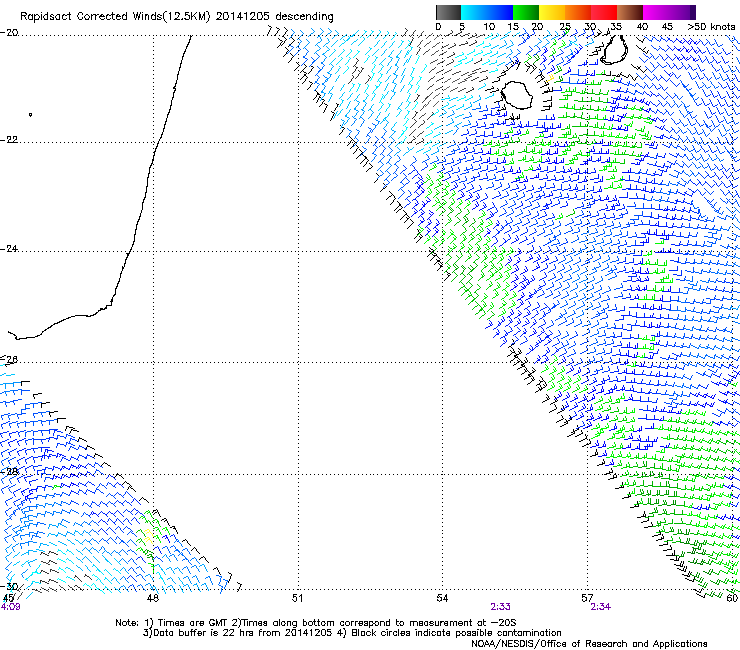Click the purple '2:33' pass time
The width and height of the screenshot is (740, 650).
tap(500, 607)
